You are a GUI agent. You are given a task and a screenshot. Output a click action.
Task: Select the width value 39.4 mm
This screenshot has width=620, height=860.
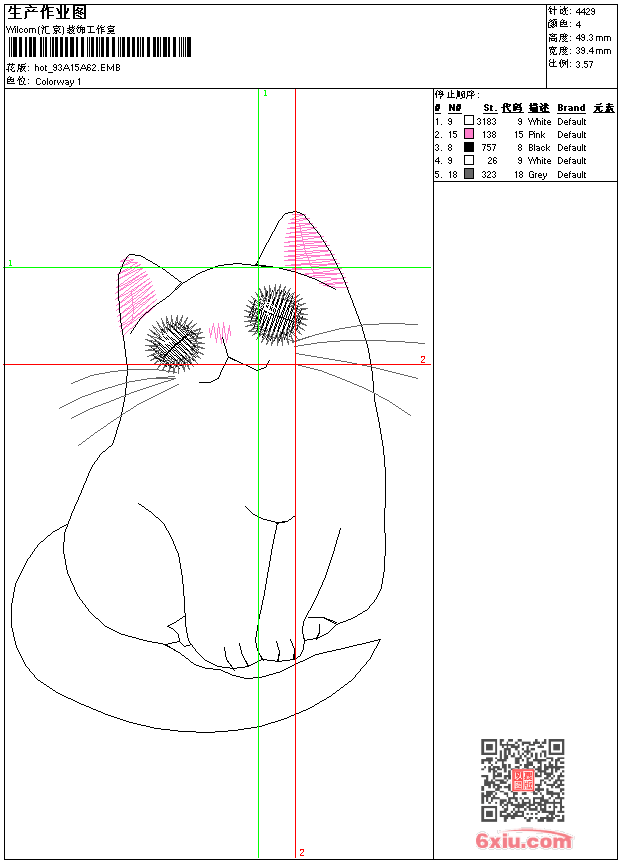pyautogui.click(x=593, y=51)
